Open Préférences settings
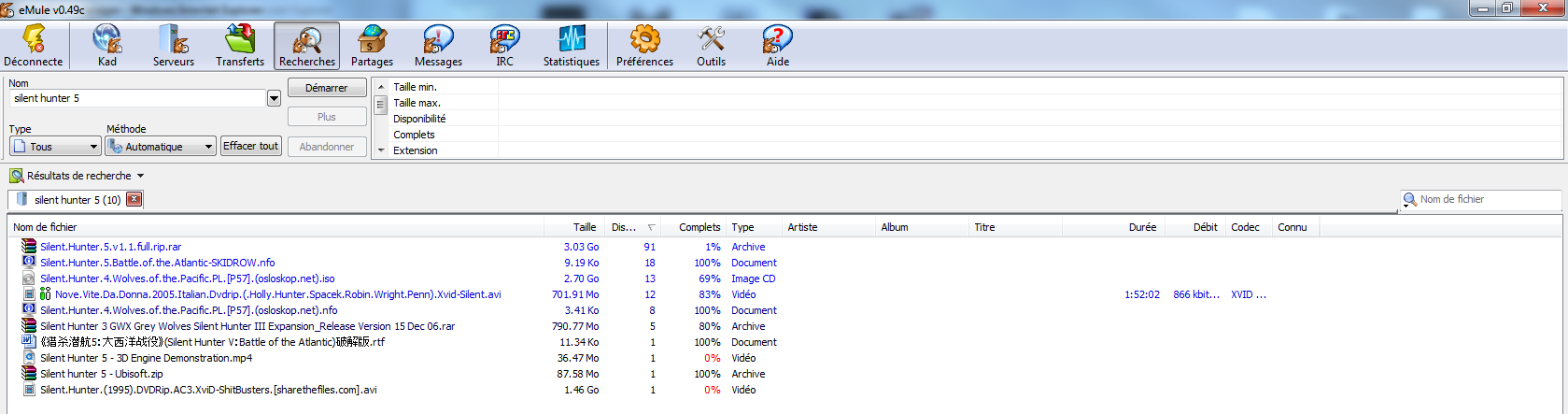The image size is (1568, 414). pos(644,46)
